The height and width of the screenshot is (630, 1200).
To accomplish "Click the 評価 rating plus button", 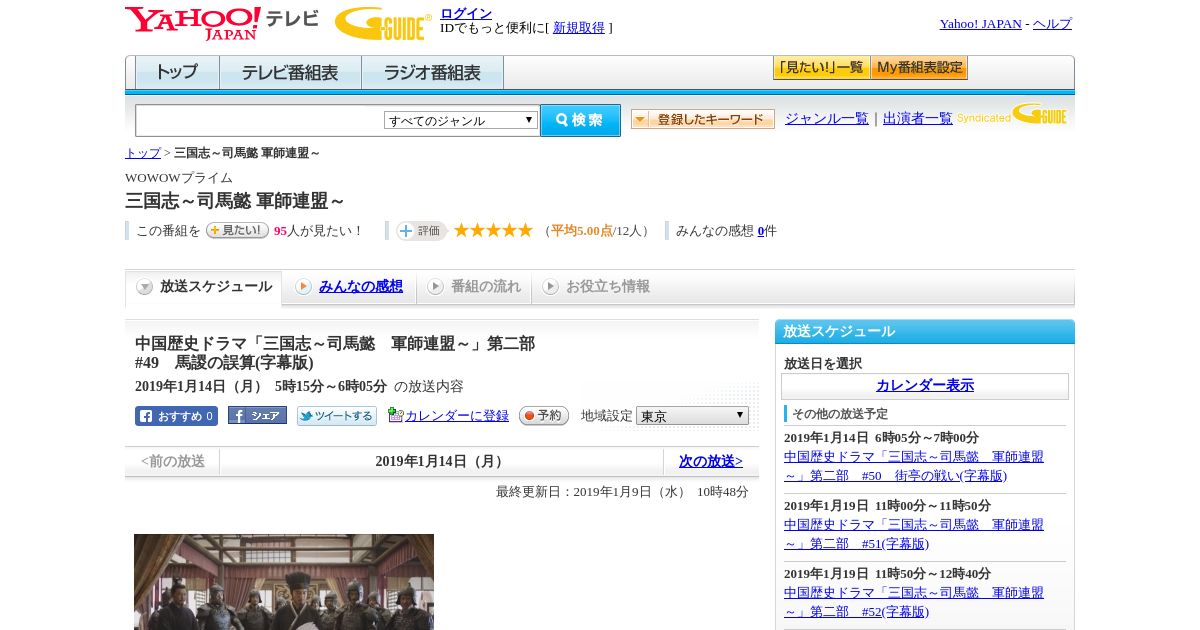I will coord(421,230).
